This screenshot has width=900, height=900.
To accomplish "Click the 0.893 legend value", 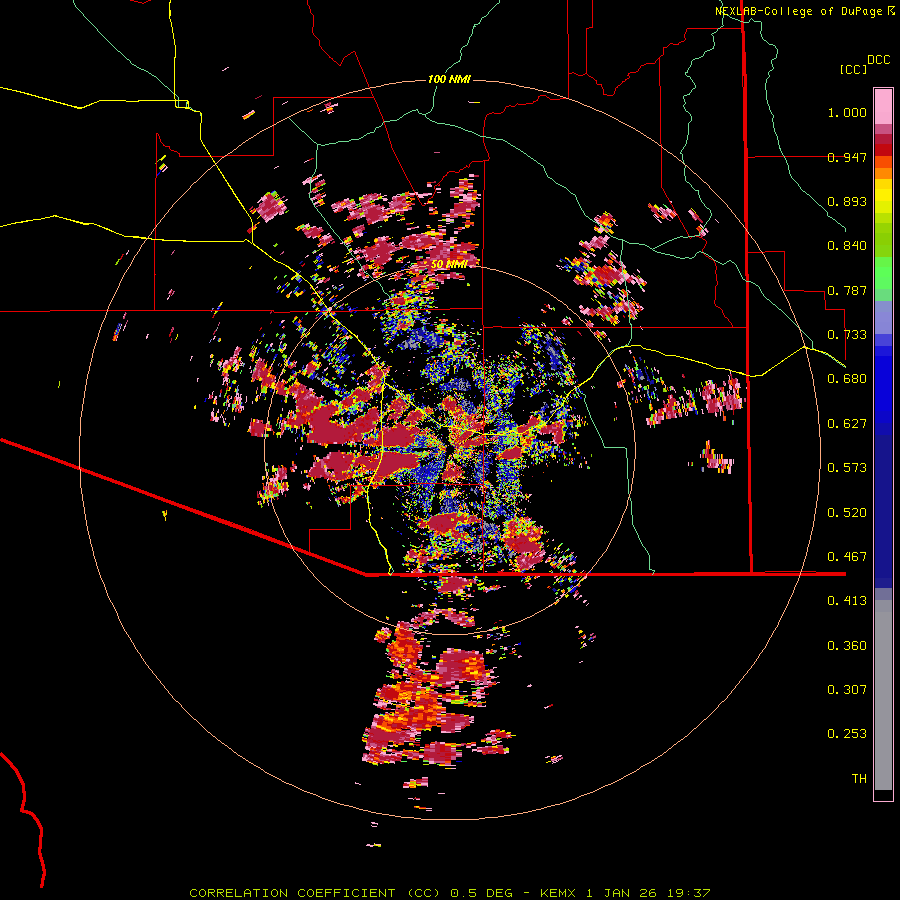I will coord(847,201).
